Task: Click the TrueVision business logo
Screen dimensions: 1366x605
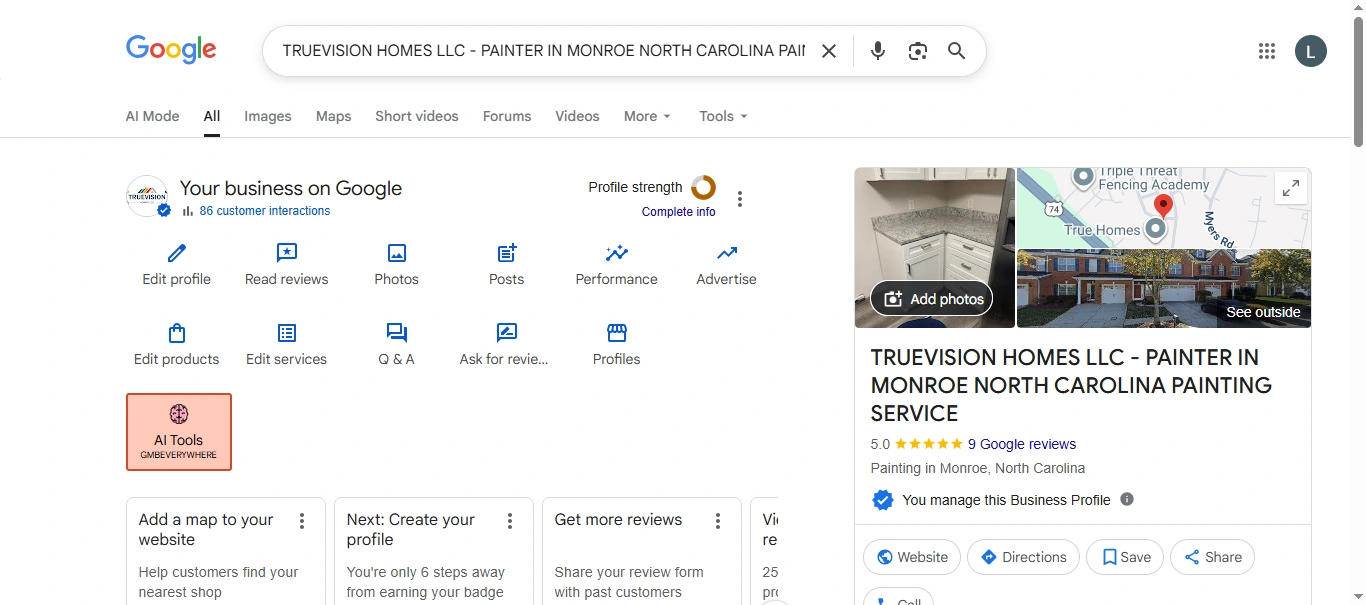Action: point(148,197)
